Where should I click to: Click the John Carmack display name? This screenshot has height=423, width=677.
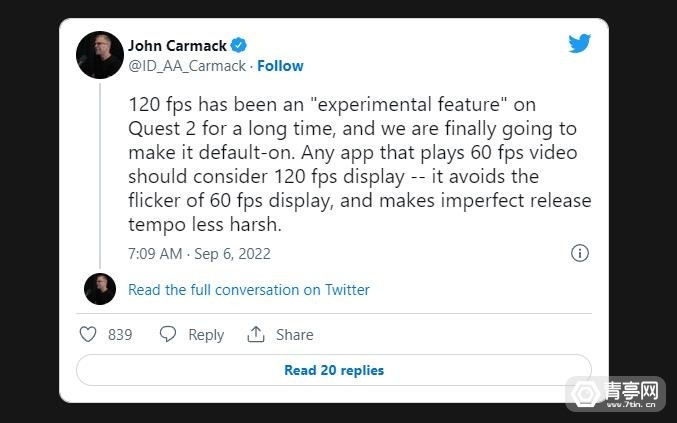[x=178, y=45]
